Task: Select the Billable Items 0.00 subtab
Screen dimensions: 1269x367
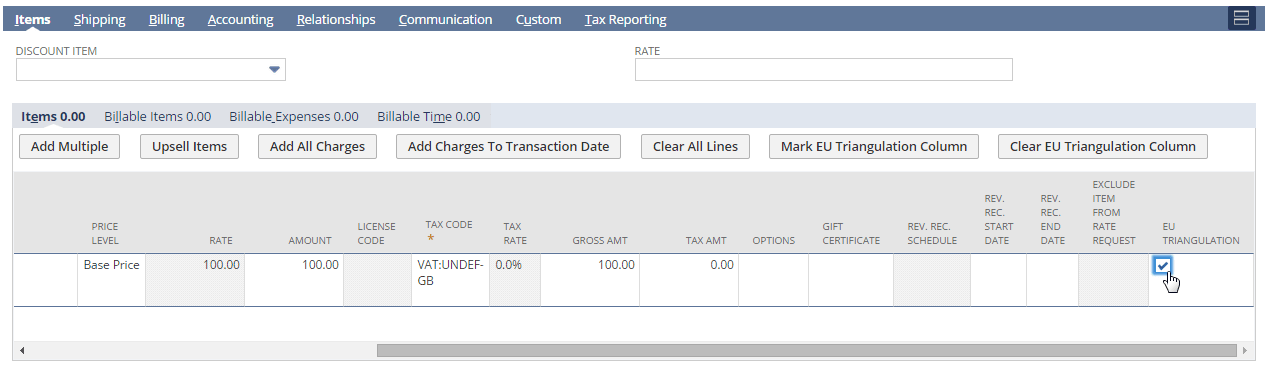Action: click(x=157, y=116)
